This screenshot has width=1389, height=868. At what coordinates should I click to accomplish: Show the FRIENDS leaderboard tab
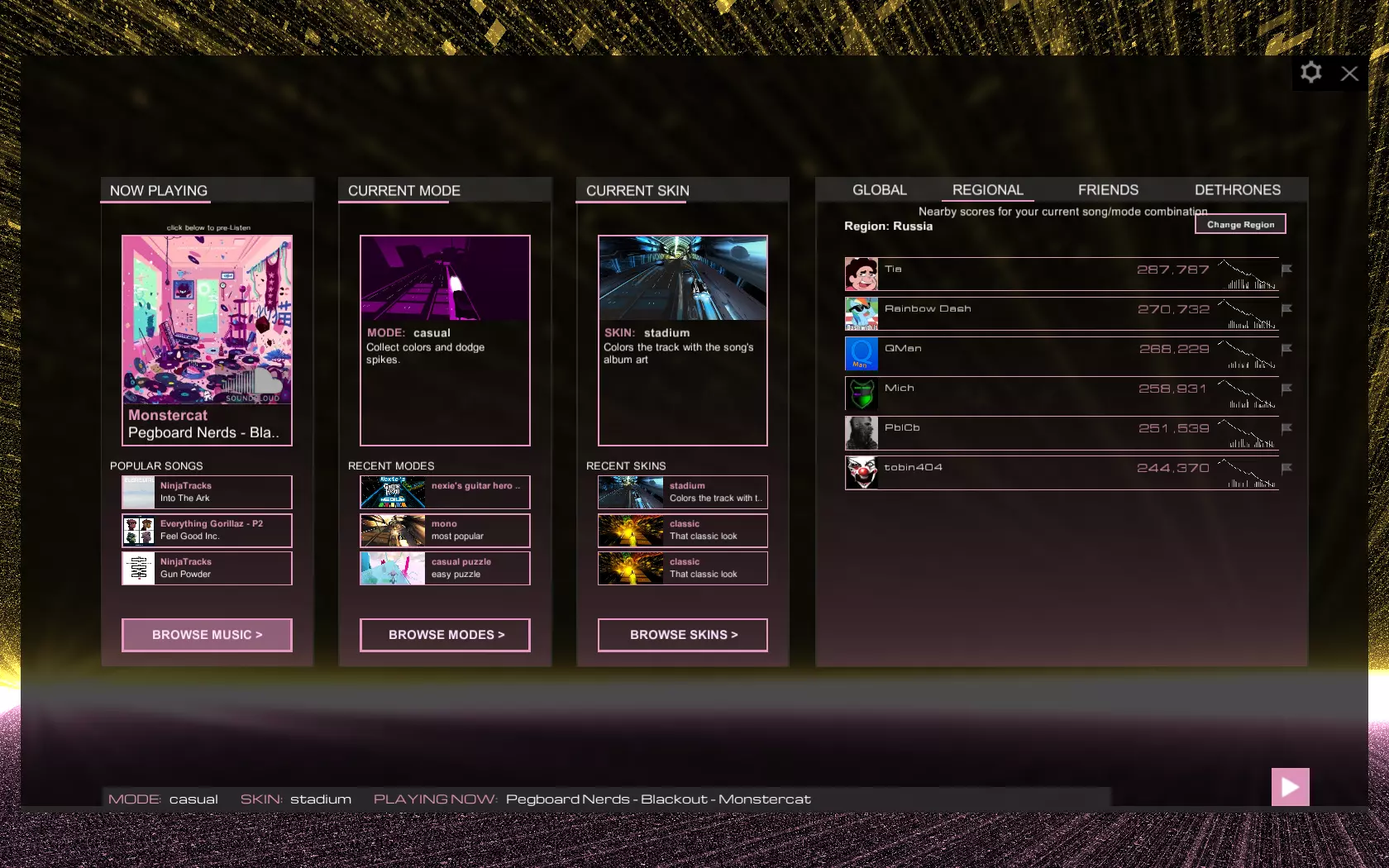pyautogui.click(x=1108, y=190)
